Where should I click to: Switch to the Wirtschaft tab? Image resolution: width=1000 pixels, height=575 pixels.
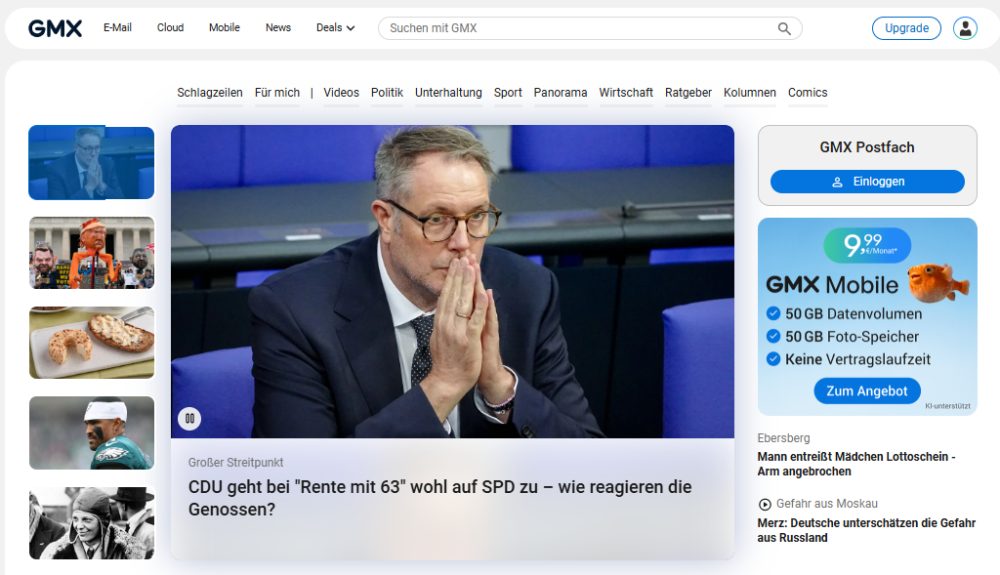[626, 92]
